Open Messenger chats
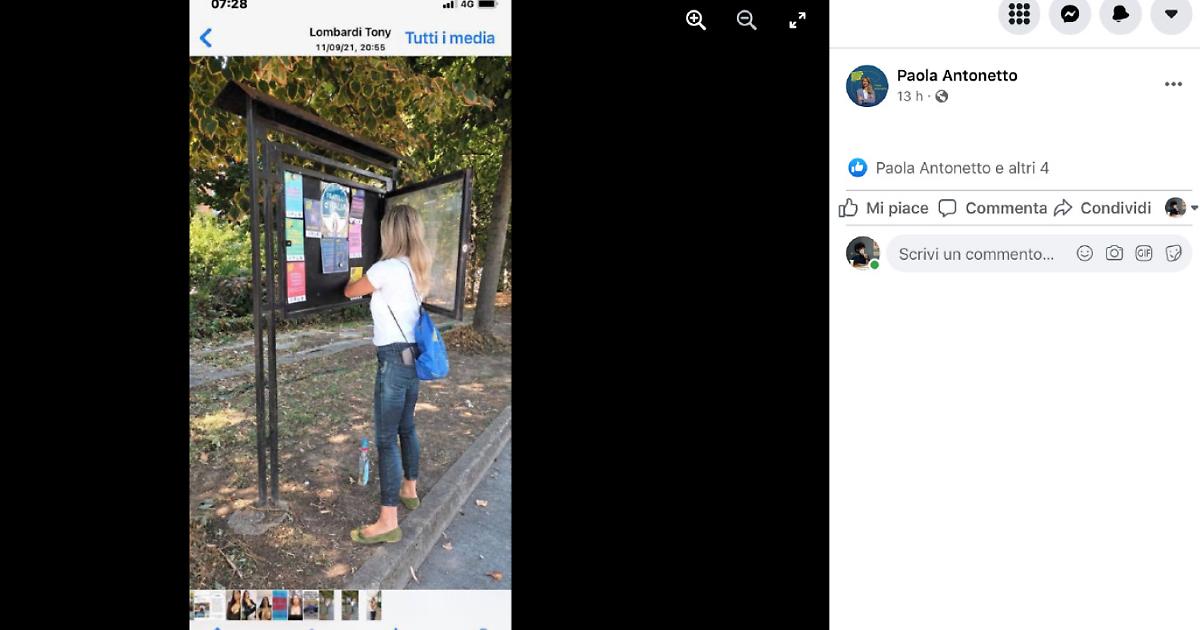The height and width of the screenshot is (630, 1200). pos(1069,14)
